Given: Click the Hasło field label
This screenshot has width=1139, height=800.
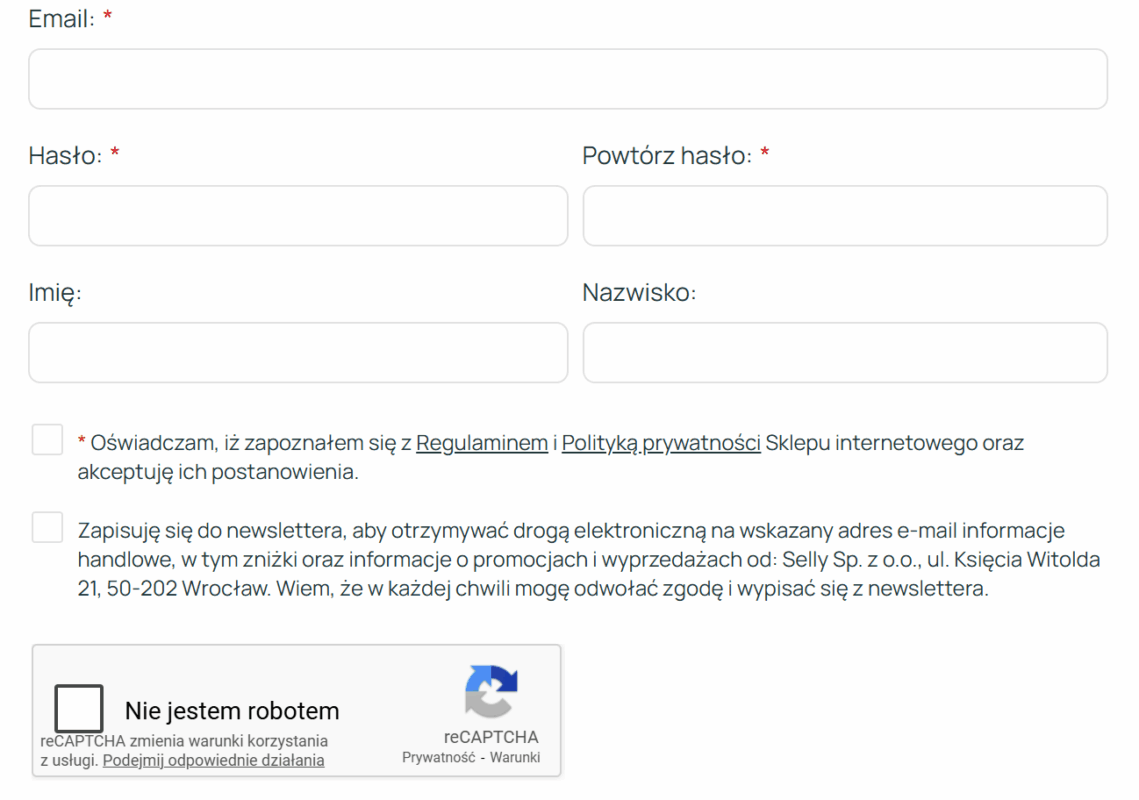Looking at the screenshot, I should [65, 156].
